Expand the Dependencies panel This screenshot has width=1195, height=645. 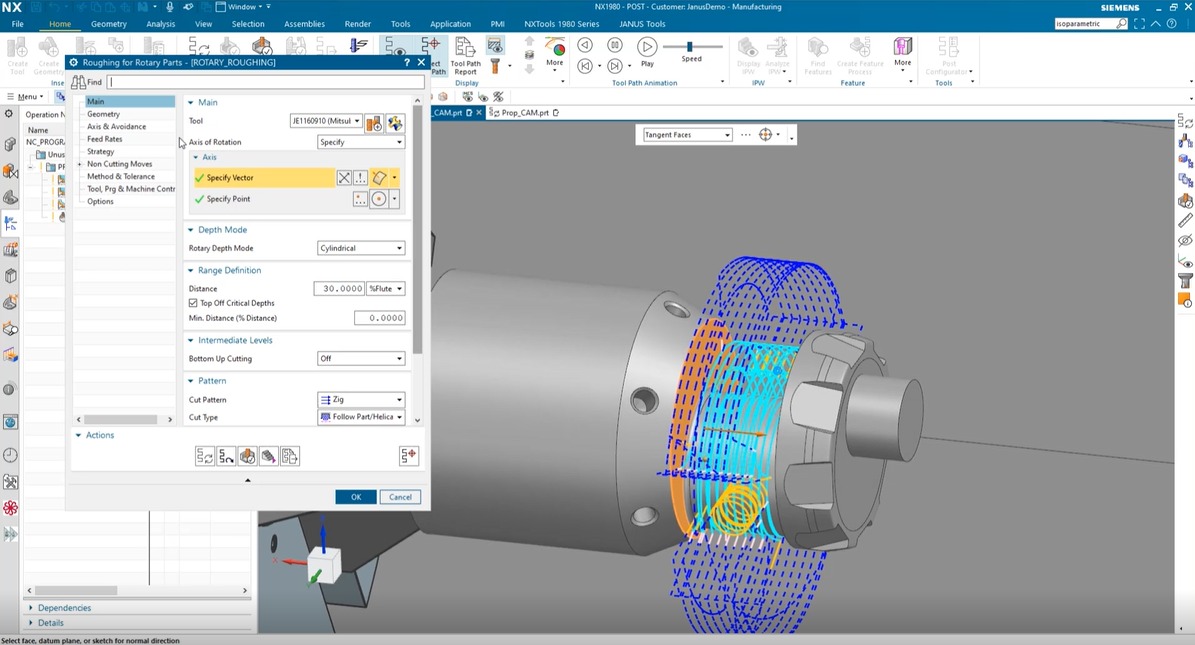pos(31,608)
